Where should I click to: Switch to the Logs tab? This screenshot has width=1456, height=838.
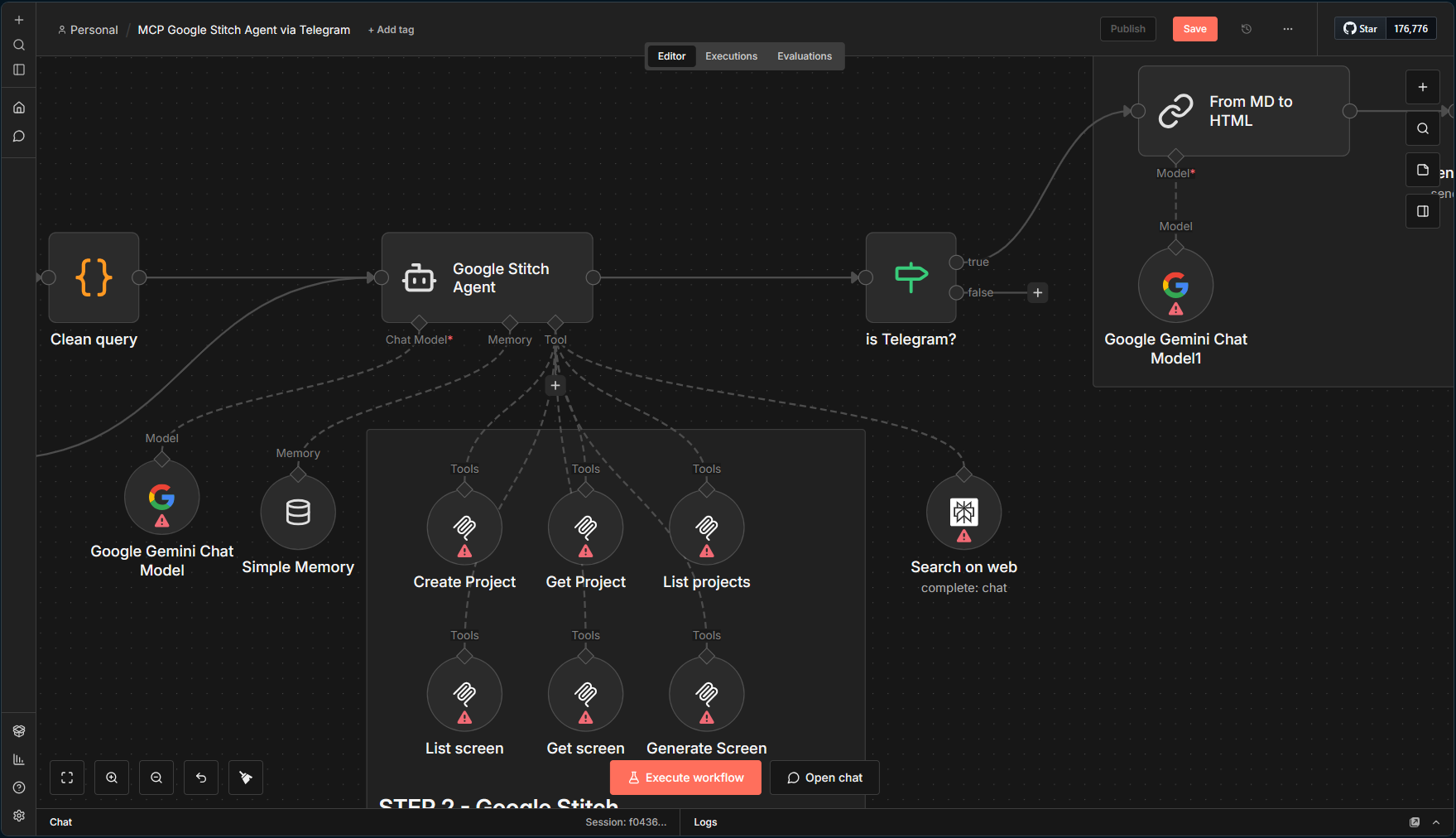(x=704, y=821)
